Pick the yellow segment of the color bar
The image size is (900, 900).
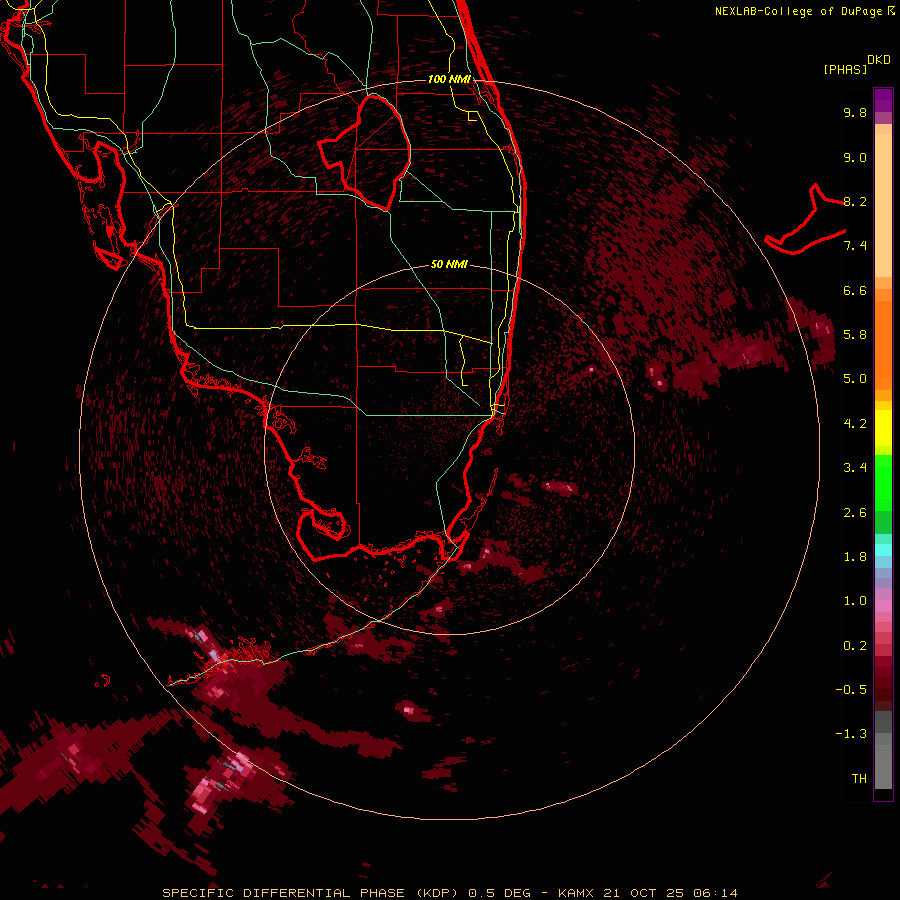pos(883,428)
